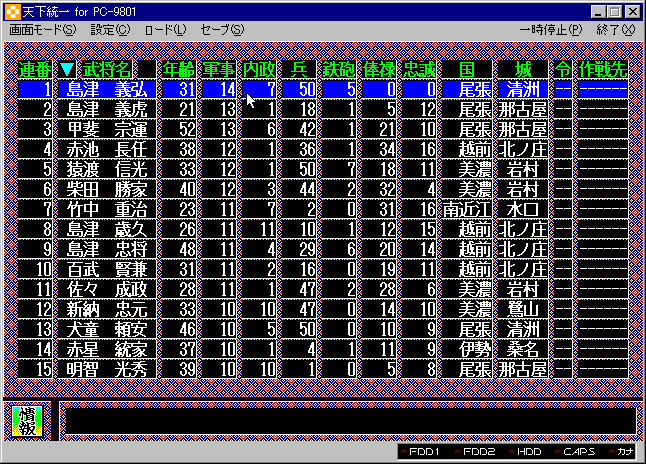The image size is (646, 464).
Task: Open the ロード load menu
Action: click(x=165, y=30)
